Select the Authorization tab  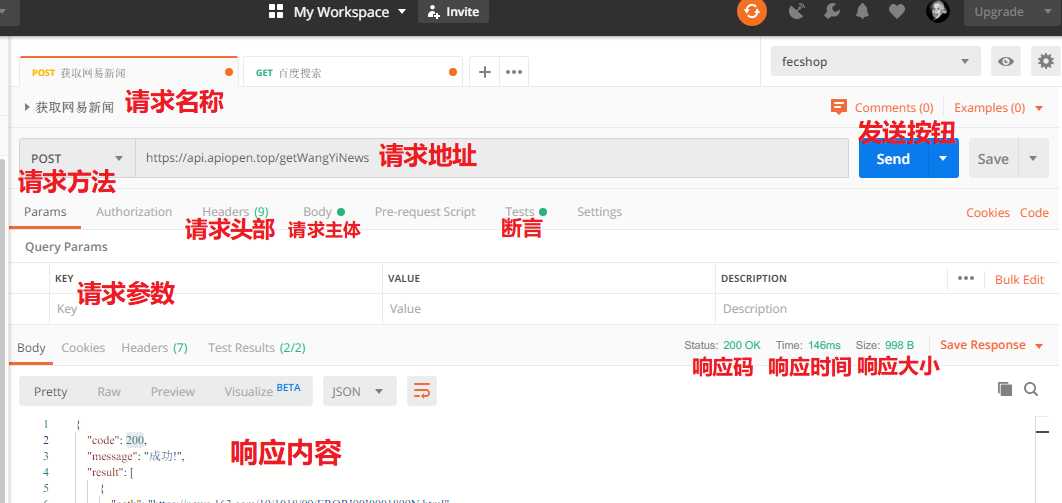coord(134,212)
